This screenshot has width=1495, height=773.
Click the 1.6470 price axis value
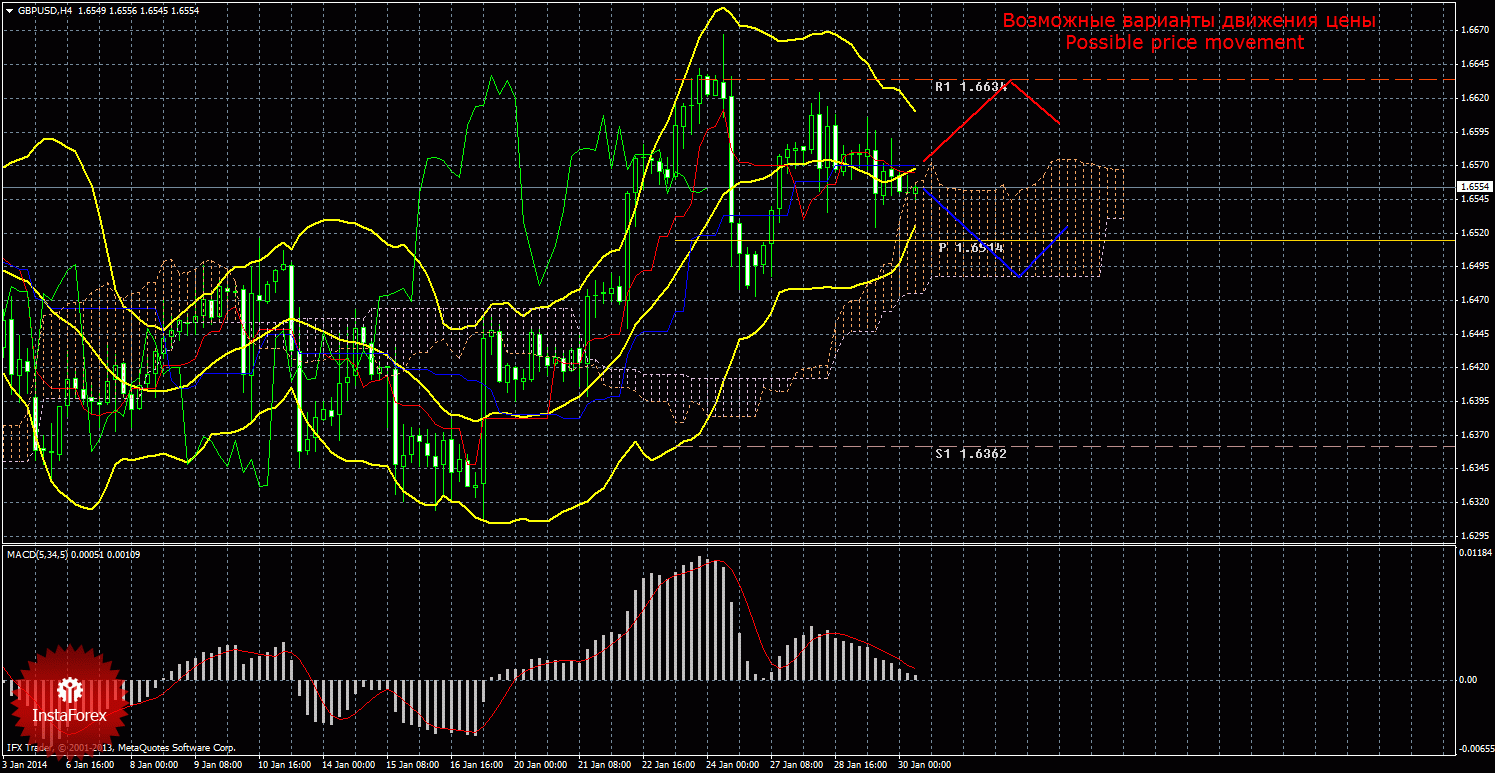(x=1475, y=300)
